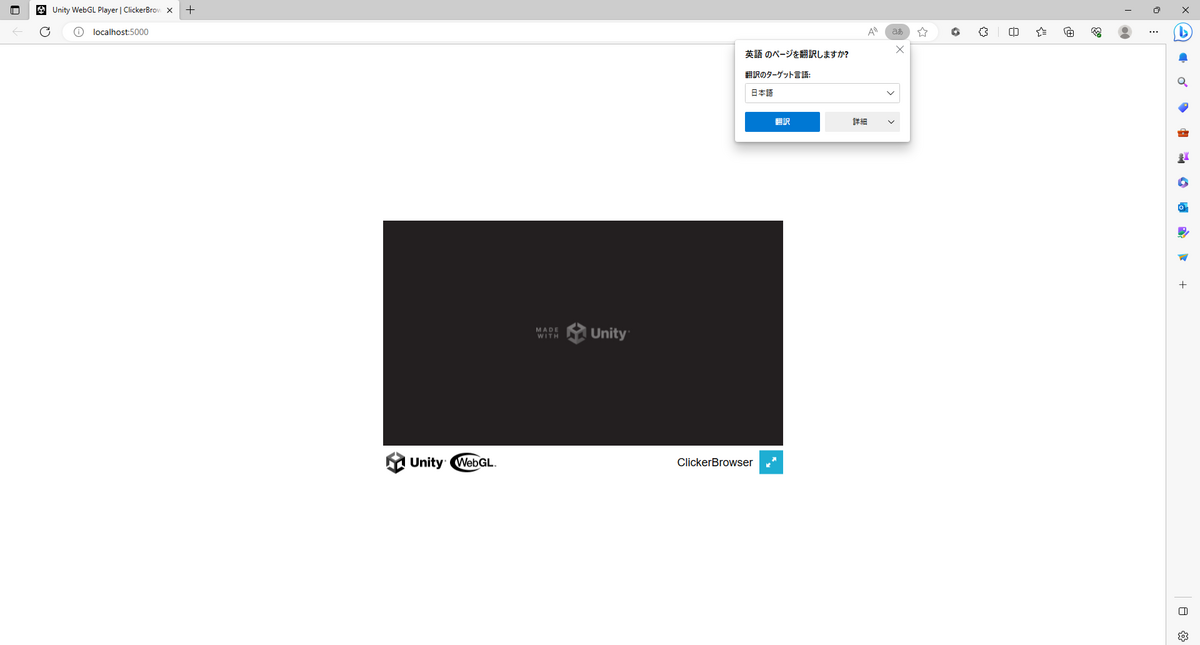1200x645 pixels.
Task: Add this page to favorites
Action: [921, 31]
